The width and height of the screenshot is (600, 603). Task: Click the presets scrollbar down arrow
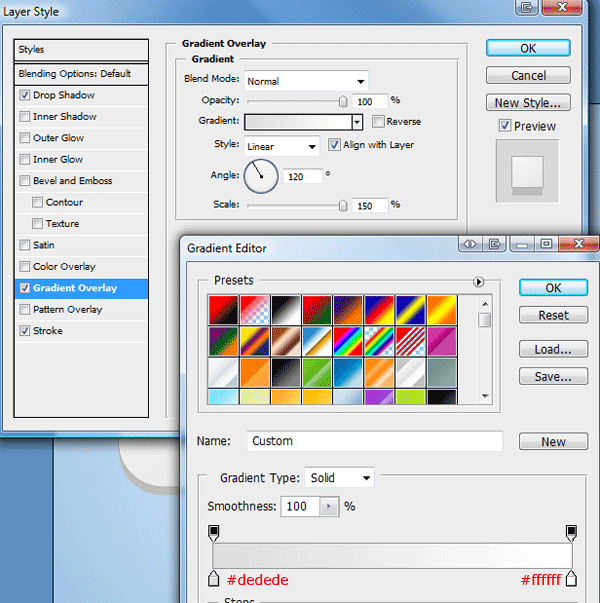pyautogui.click(x=485, y=396)
